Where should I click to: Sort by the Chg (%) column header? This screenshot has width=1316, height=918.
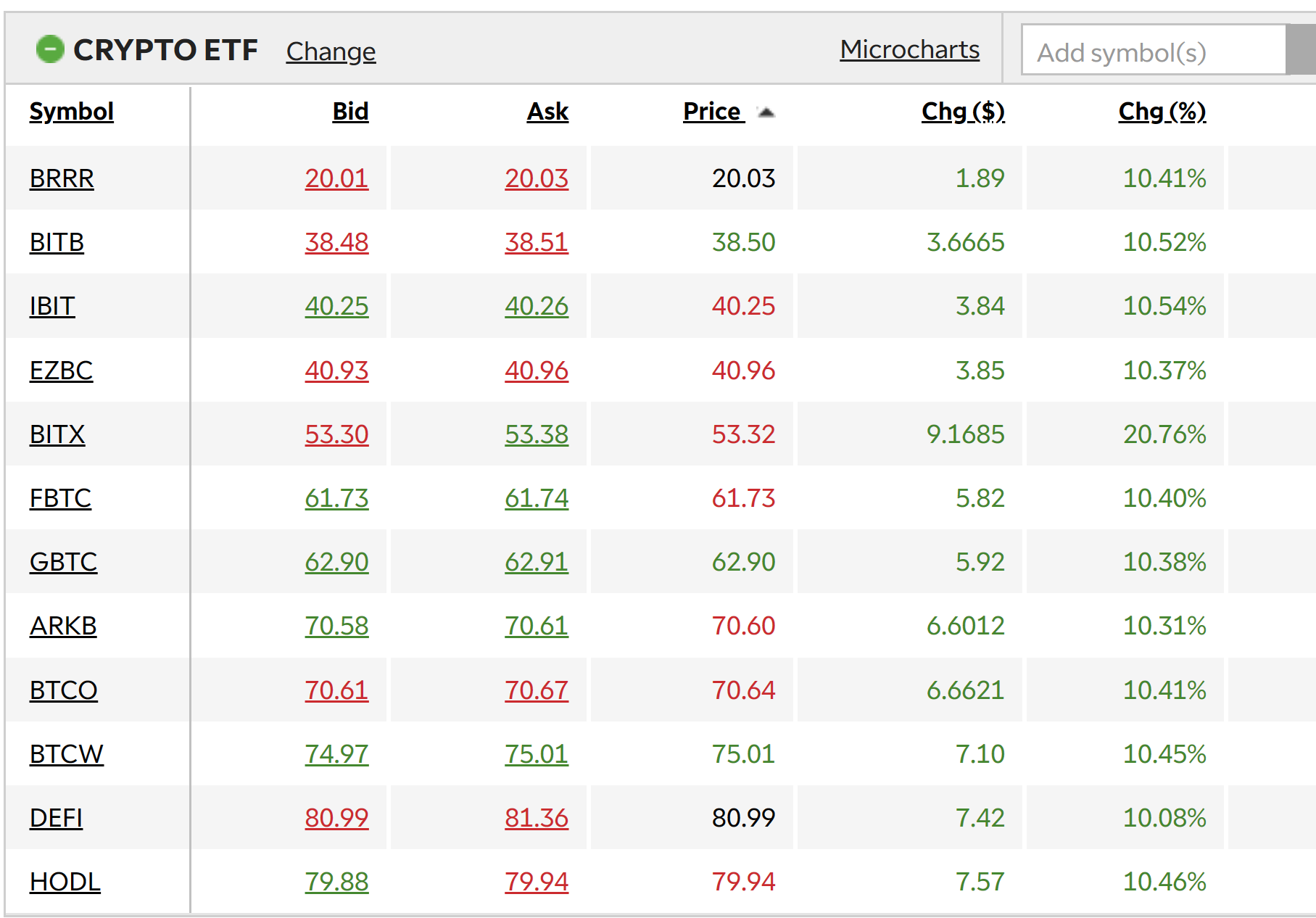click(1162, 112)
